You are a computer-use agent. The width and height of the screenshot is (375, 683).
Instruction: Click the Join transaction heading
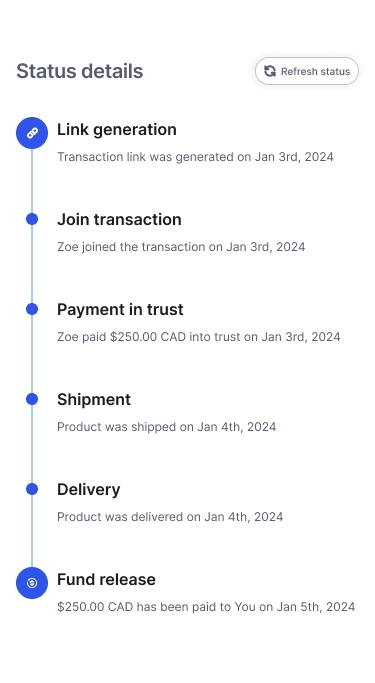(x=119, y=219)
